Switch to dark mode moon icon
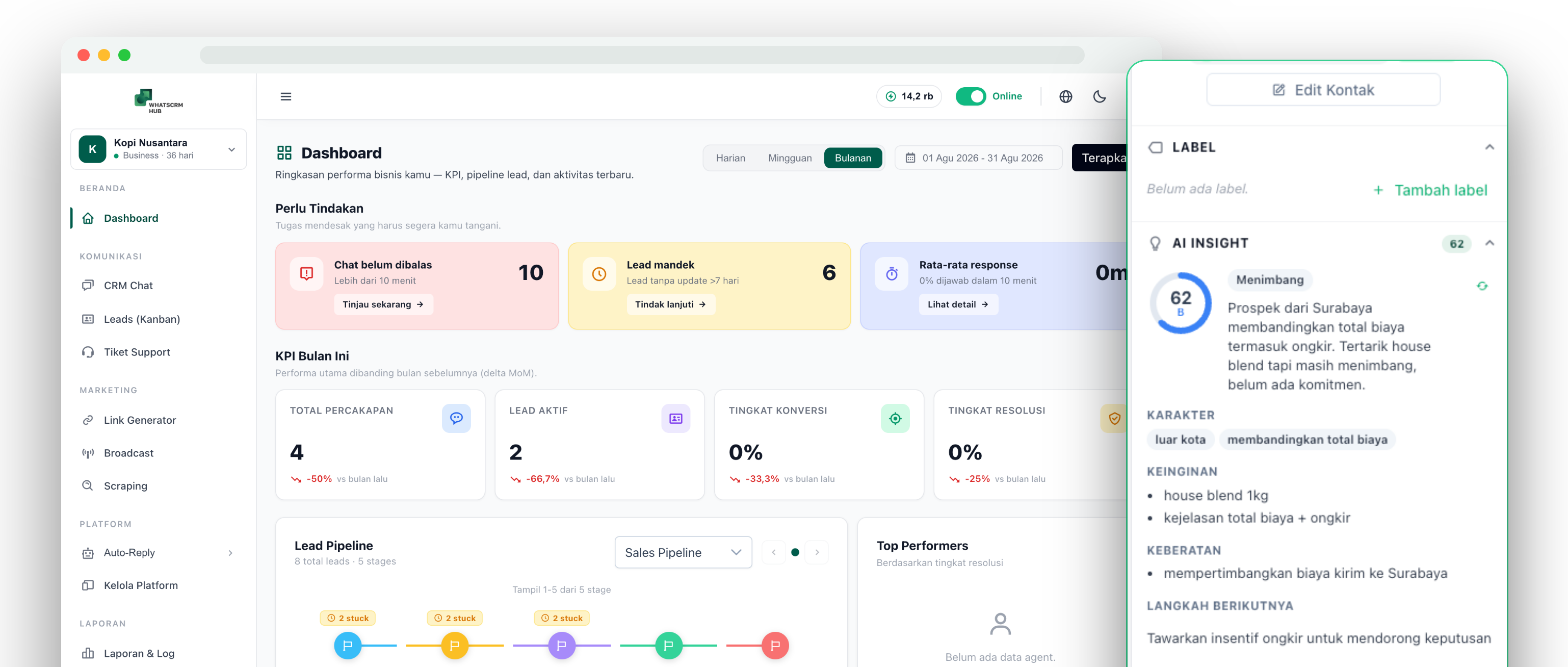1568x667 pixels. 1100,96
